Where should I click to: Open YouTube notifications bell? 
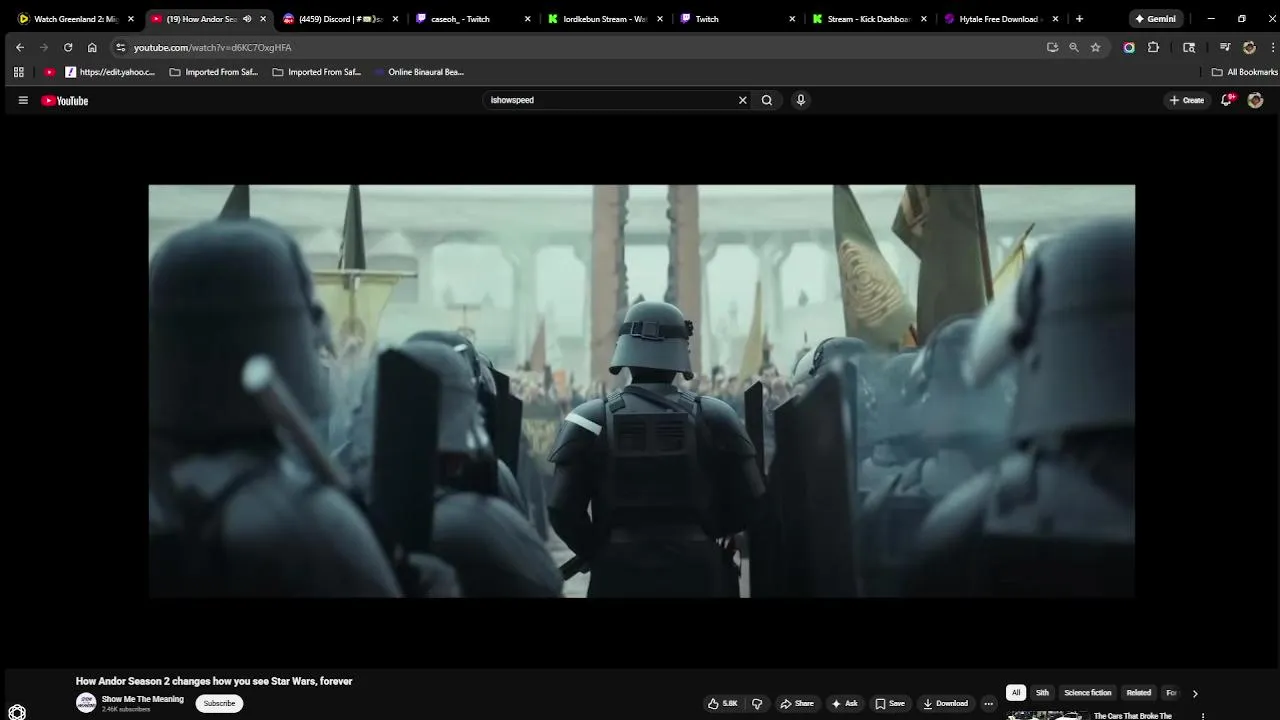1227,100
